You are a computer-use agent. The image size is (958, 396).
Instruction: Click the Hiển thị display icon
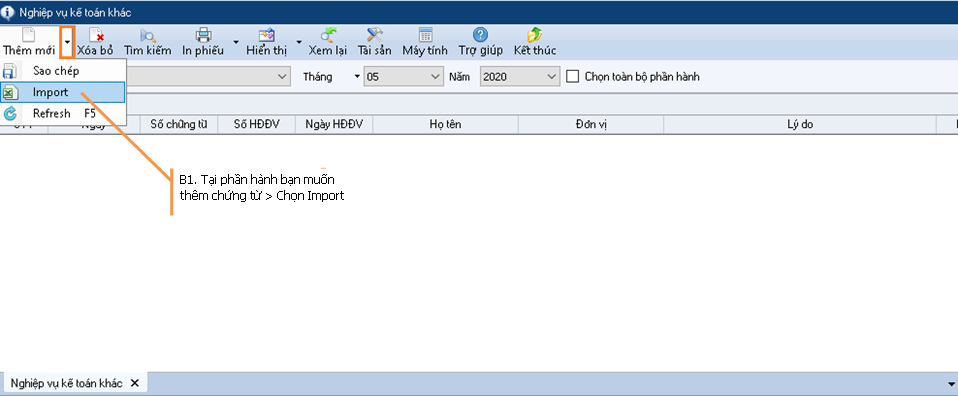pyautogui.click(x=267, y=35)
